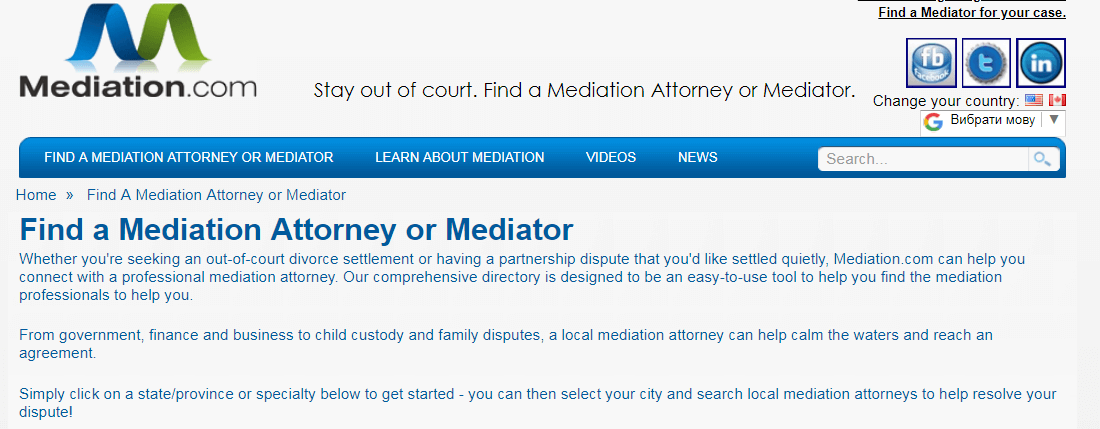Click the Find a Mediation Attorney page heading

tap(297, 229)
